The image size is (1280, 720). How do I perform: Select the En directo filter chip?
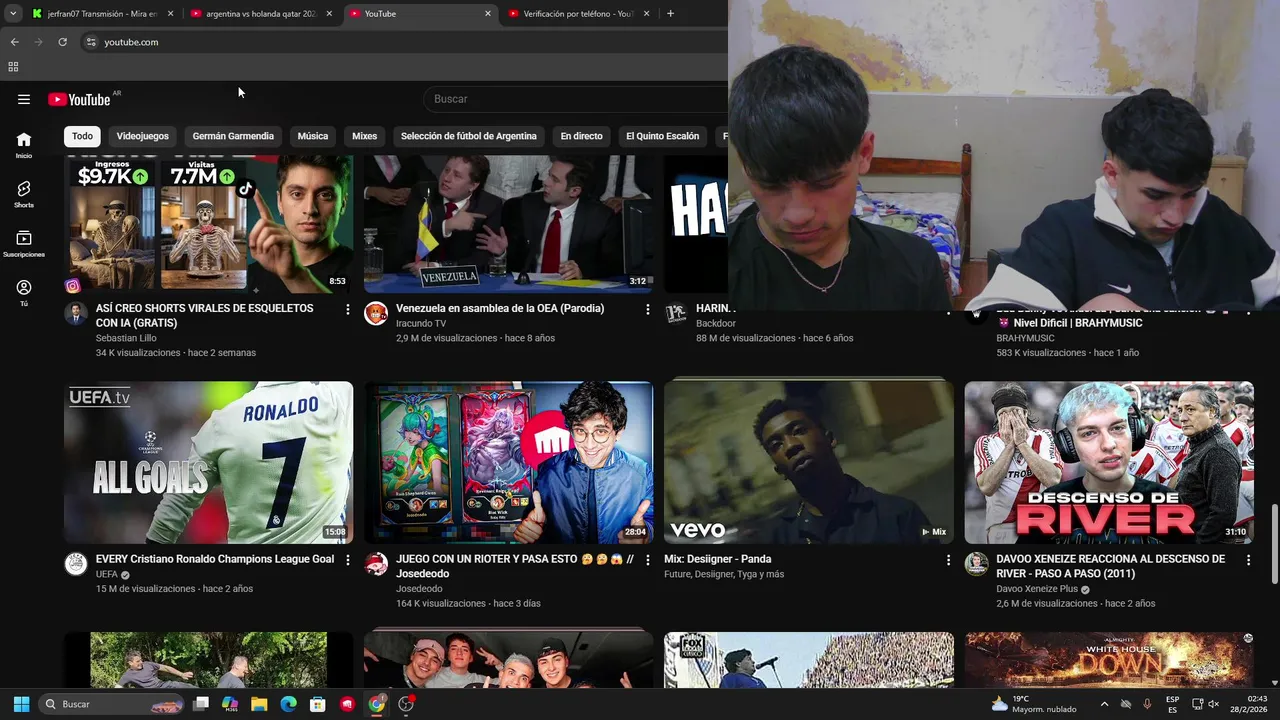pyautogui.click(x=582, y=136)
